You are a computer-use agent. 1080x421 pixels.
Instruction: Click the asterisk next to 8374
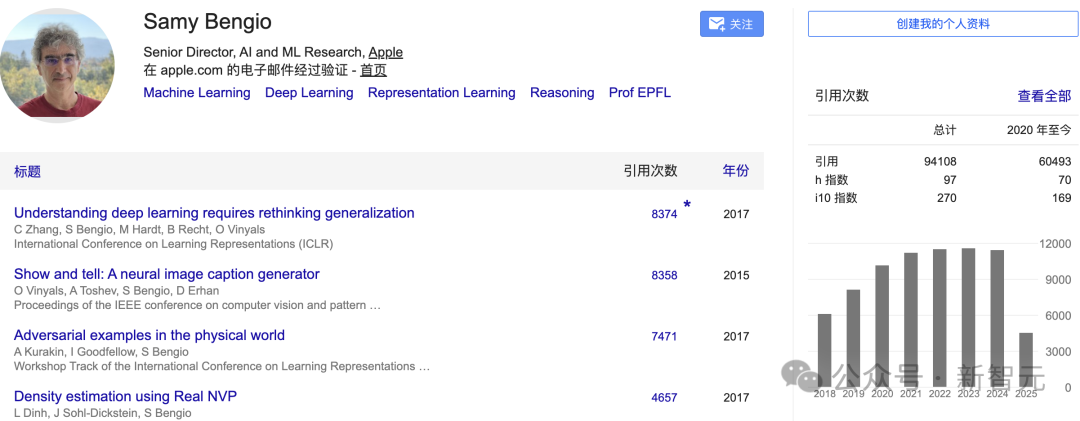[687, 205]
